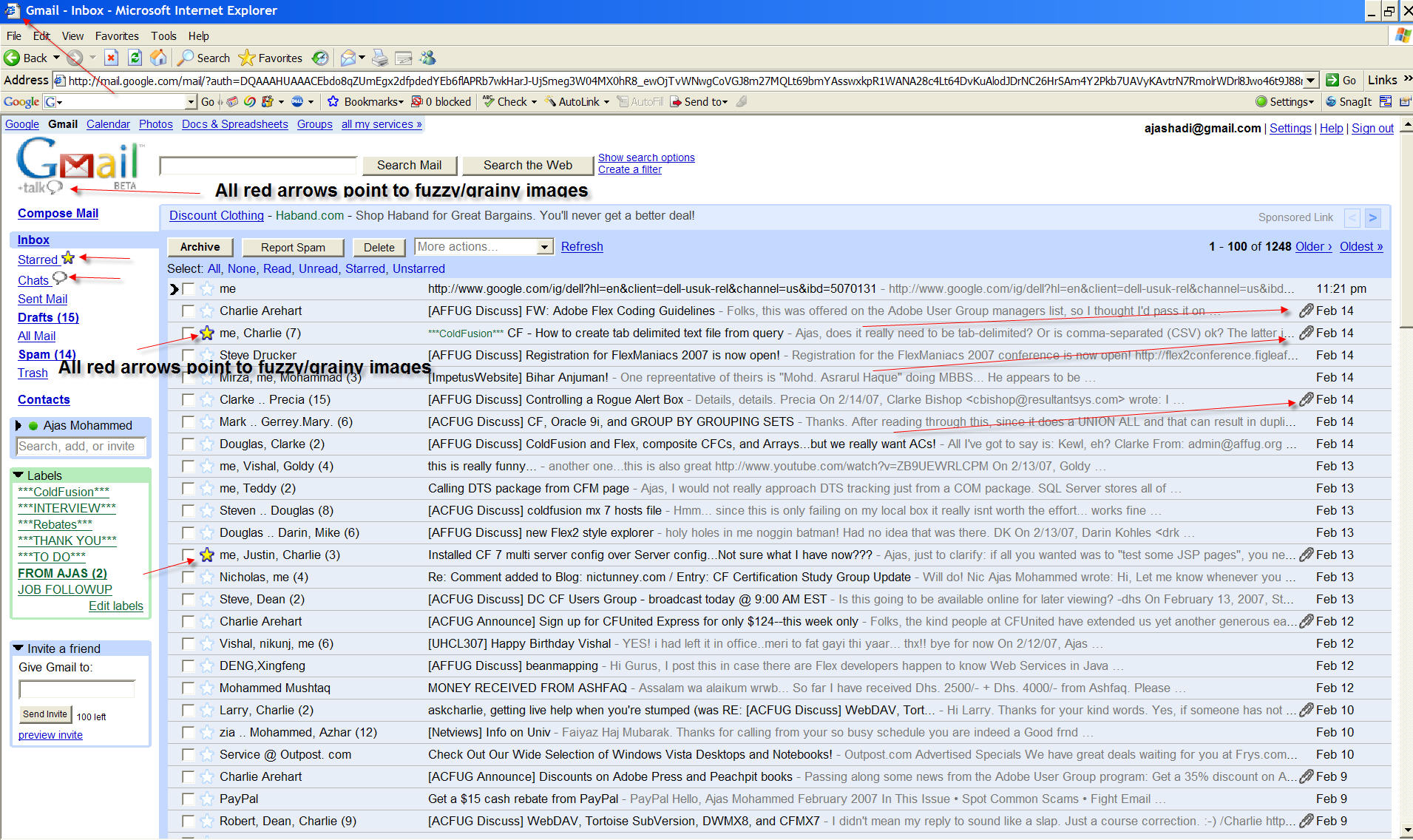Open the More actions dropdown
This screenshot has height=840, width=1413.
pos(484,246)
